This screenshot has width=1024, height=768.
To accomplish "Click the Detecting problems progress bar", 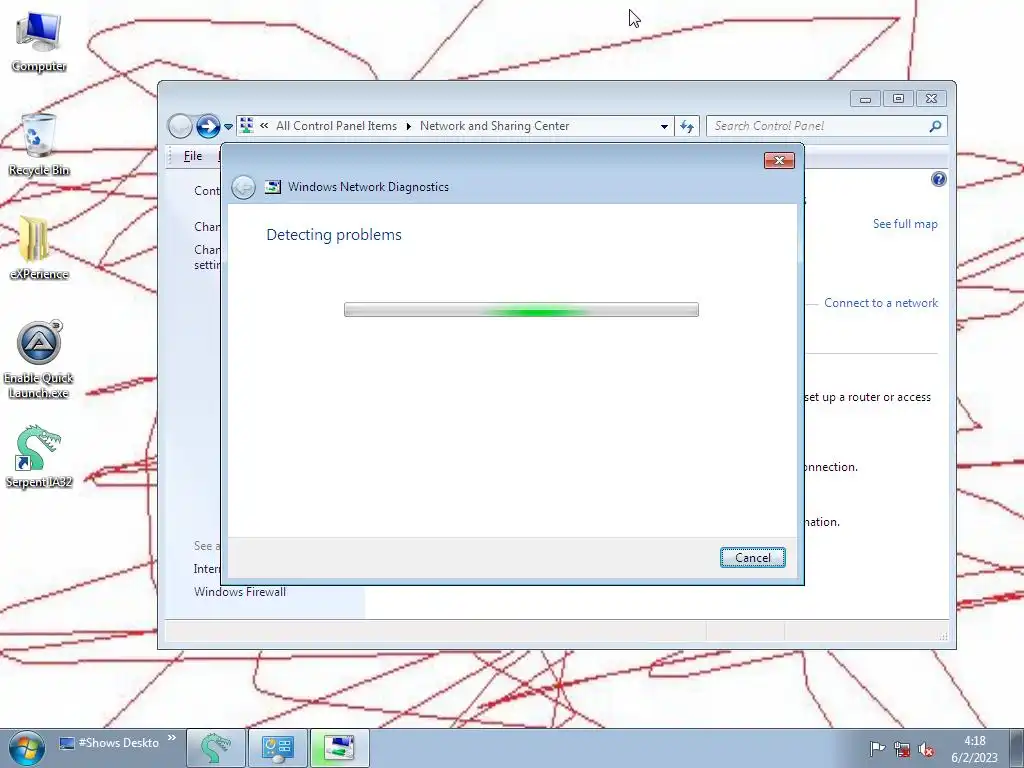I will pyautogui.click(x=521, y=310).
